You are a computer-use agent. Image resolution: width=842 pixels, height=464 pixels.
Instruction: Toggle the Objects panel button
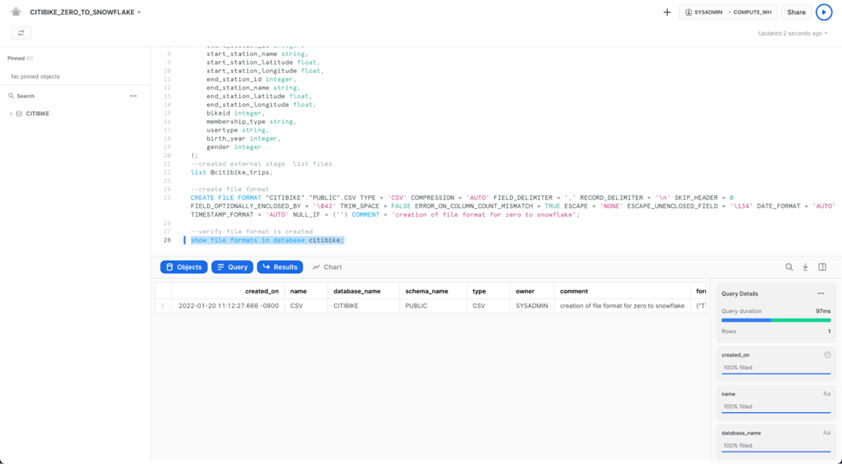pyautogui.click(x=184, y=267)
